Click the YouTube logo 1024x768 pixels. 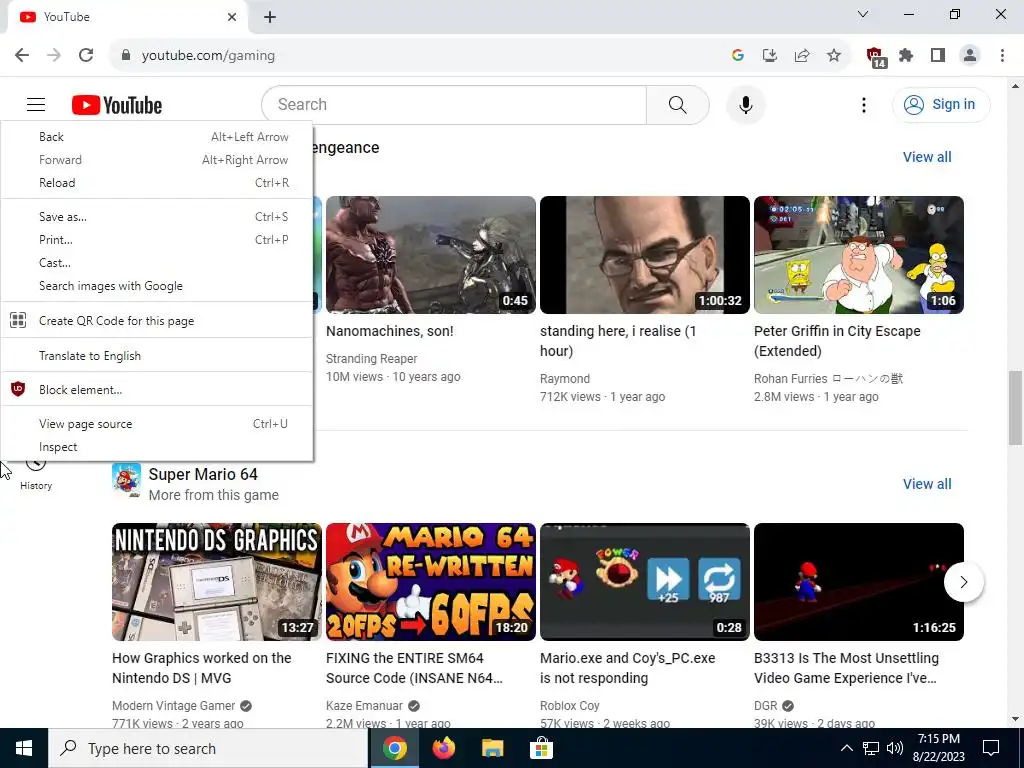click(x=117, y=104)
